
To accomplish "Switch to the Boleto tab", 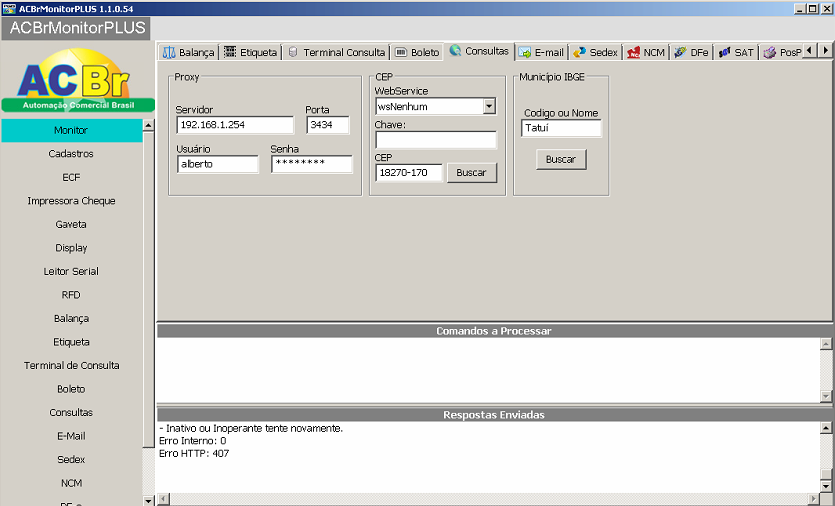I will pyautogui.click(x=418, y=52).
